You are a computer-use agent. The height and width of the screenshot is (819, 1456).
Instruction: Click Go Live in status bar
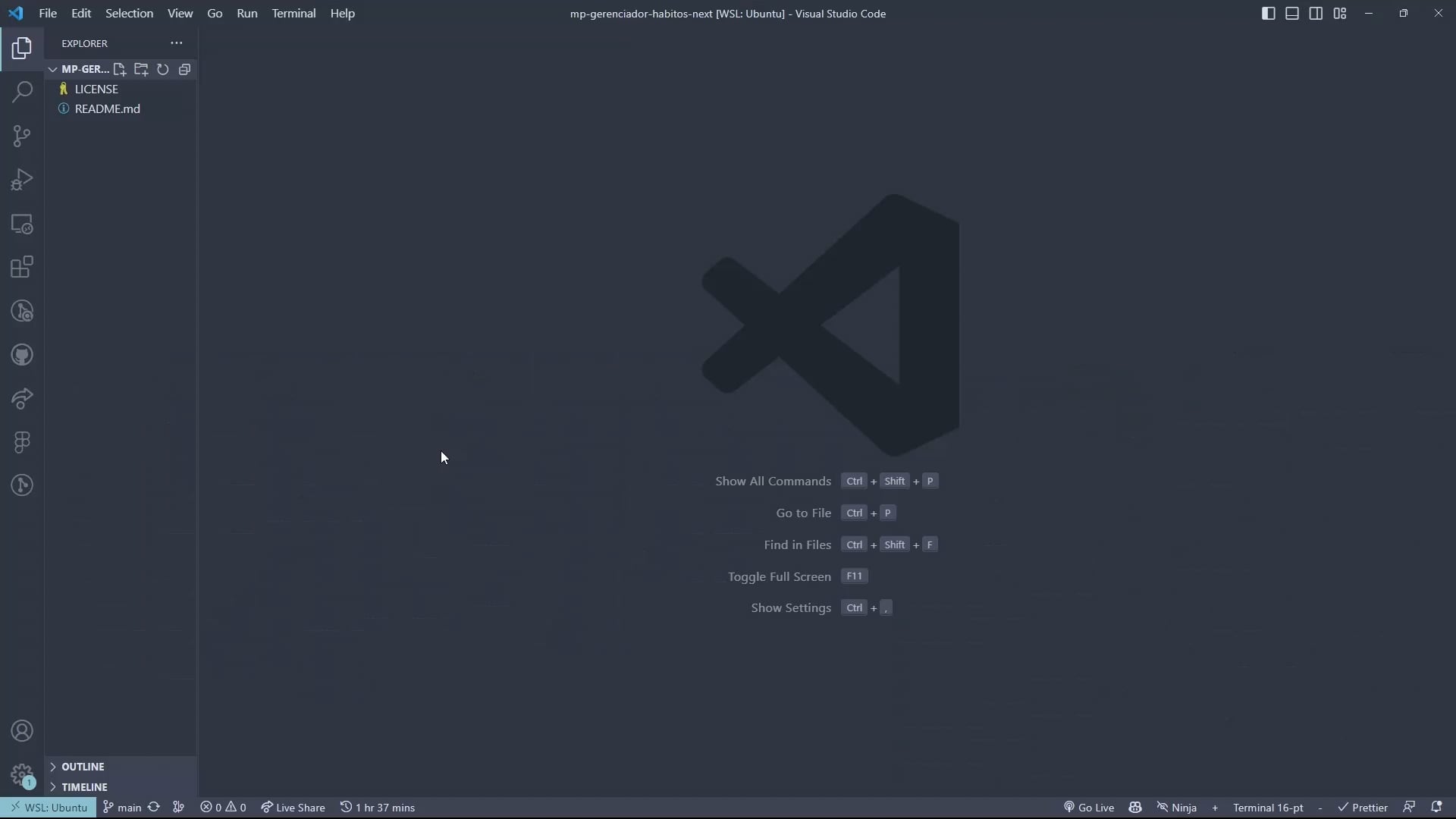point(1089,807)
